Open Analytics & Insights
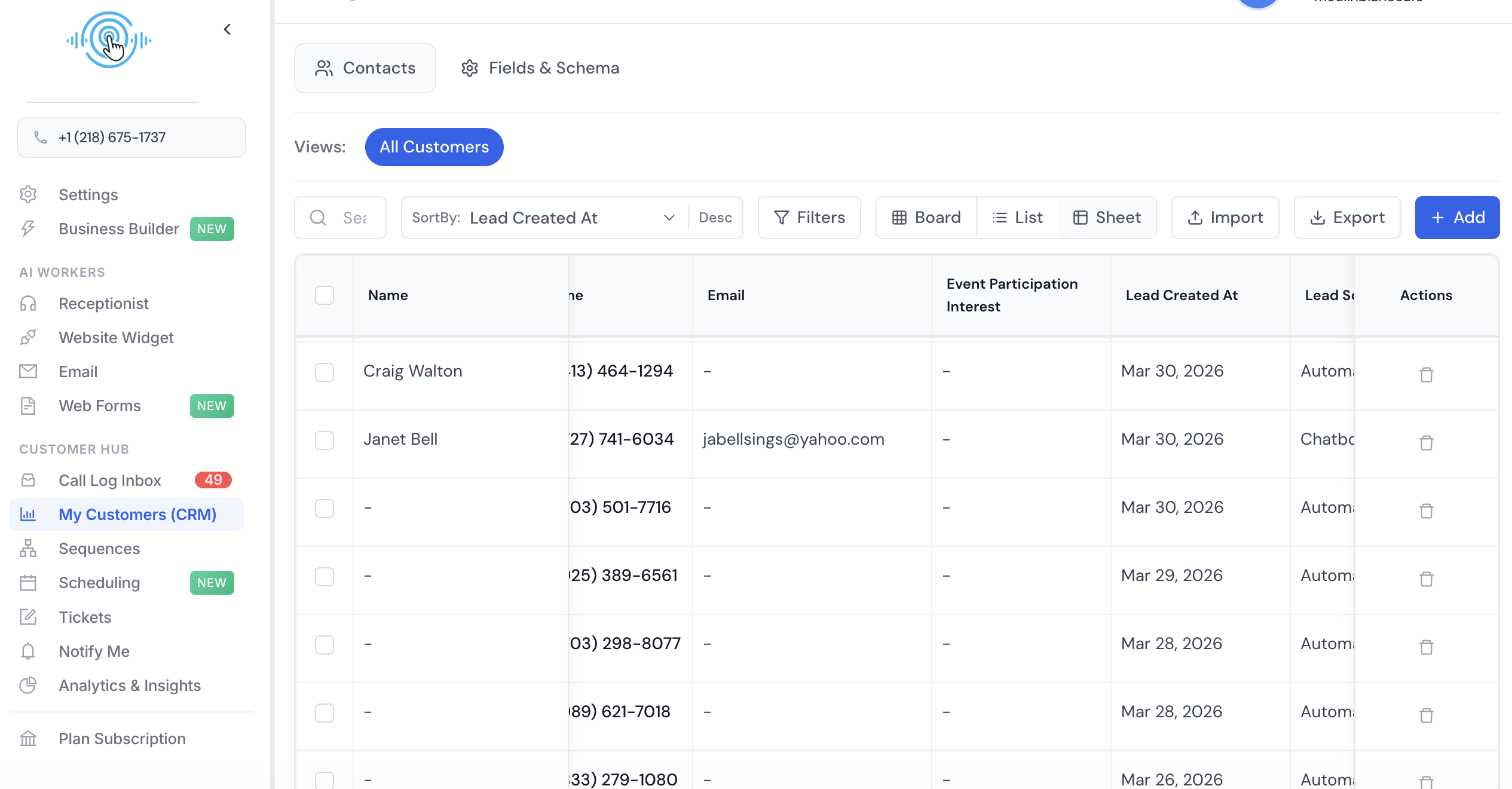 click(130, 685)
